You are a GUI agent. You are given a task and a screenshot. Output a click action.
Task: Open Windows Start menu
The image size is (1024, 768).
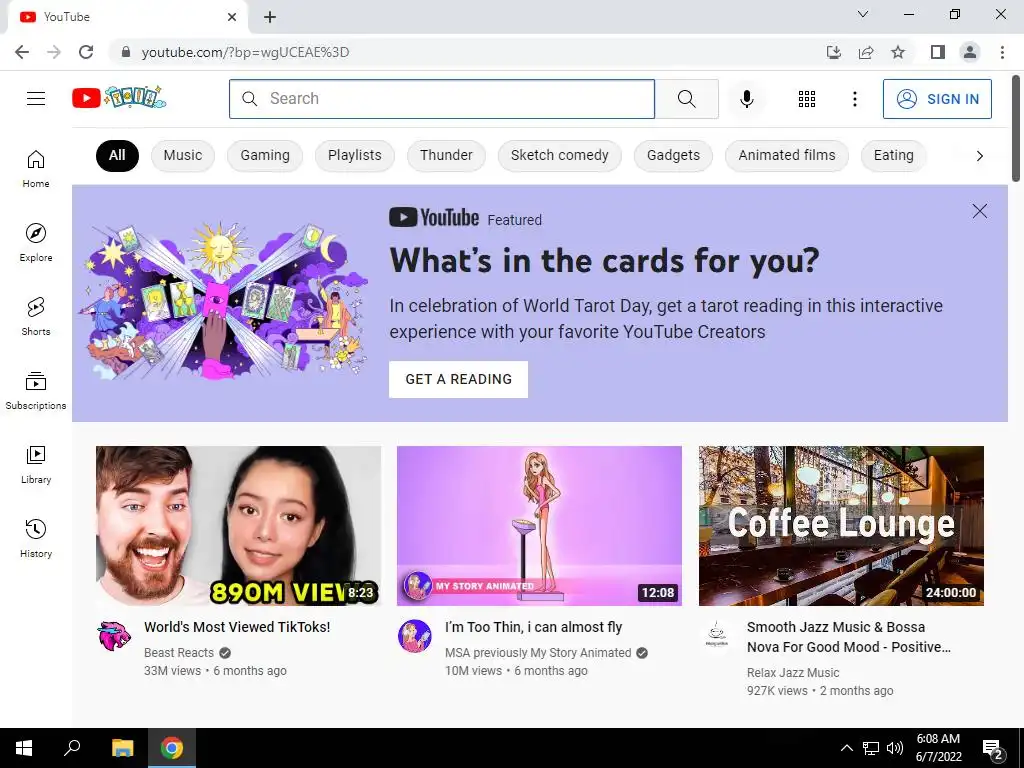coord(24,748)
